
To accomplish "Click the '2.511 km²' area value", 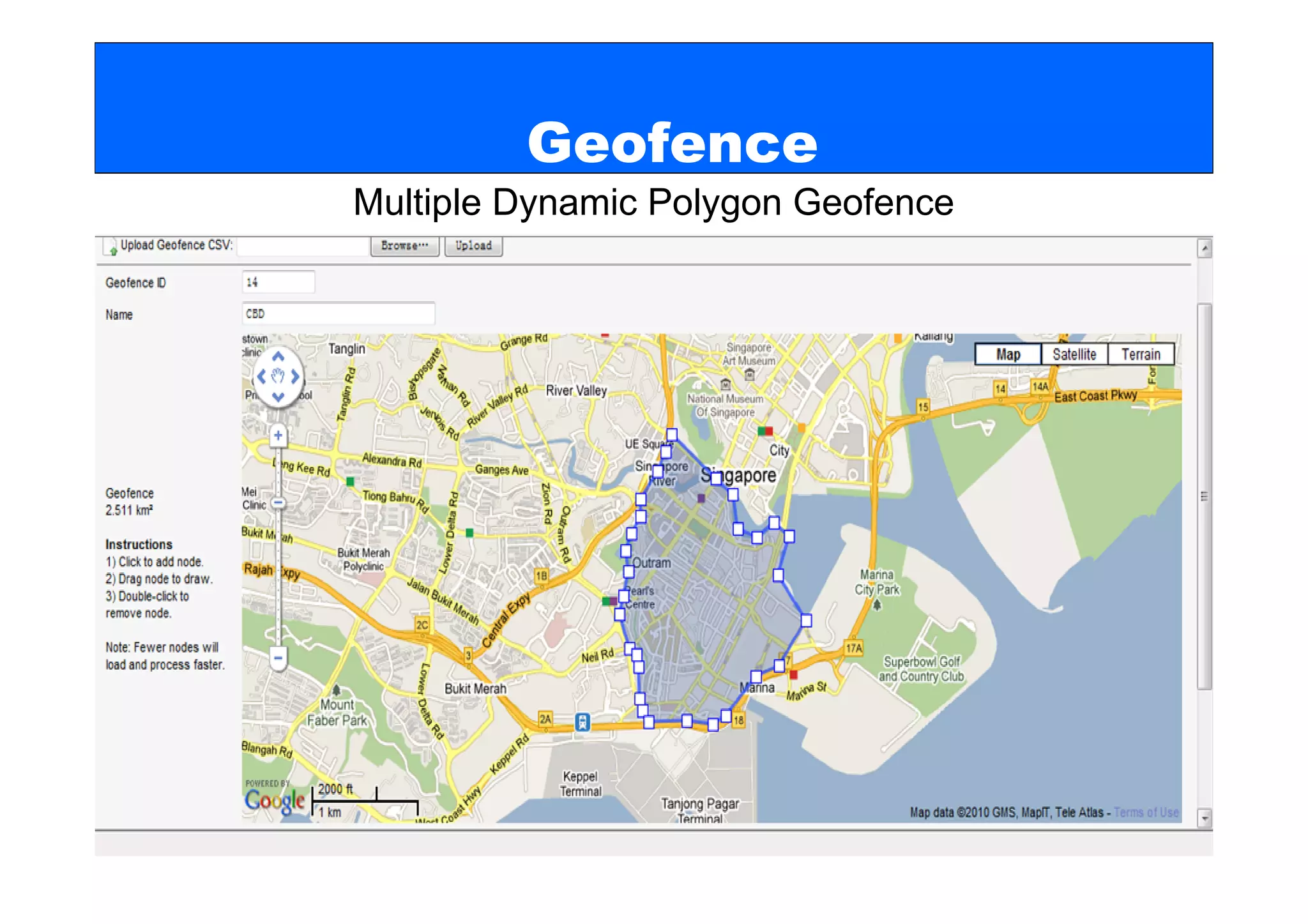I will pos(129,510).
